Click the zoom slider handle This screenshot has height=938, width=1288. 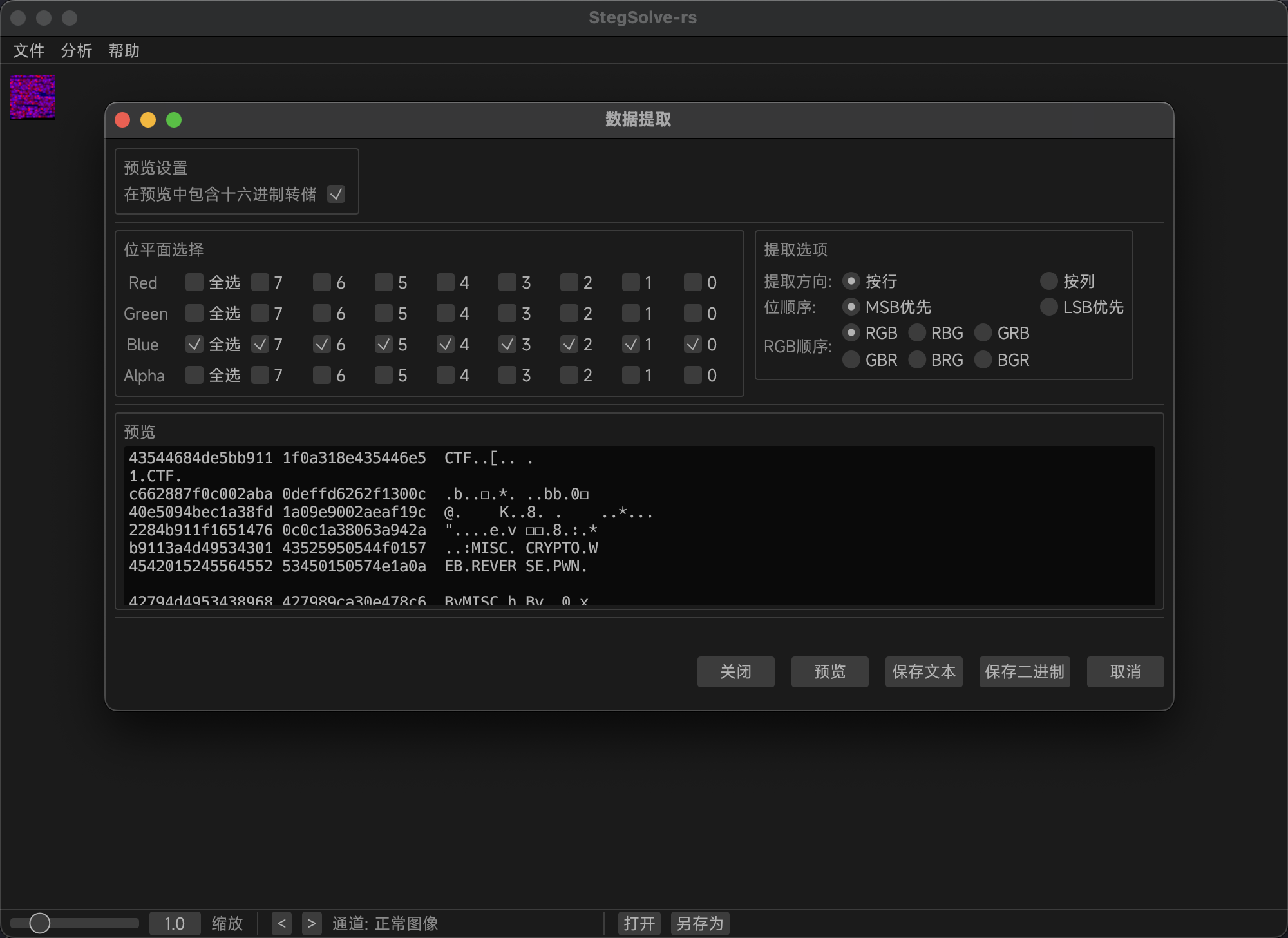pyautogui.click(x=40, y=923)
